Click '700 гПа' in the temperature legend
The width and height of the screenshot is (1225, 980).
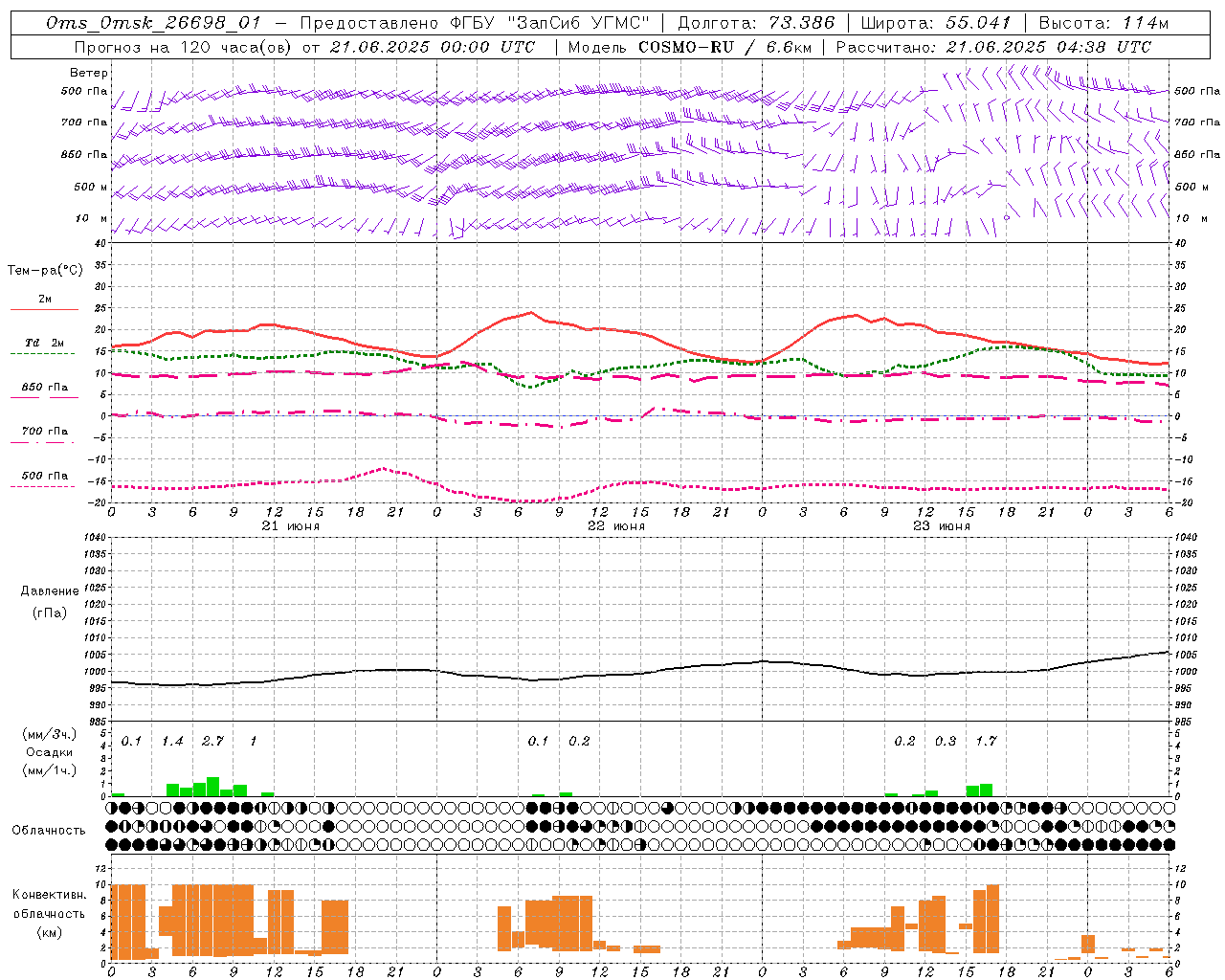[45, 432]
